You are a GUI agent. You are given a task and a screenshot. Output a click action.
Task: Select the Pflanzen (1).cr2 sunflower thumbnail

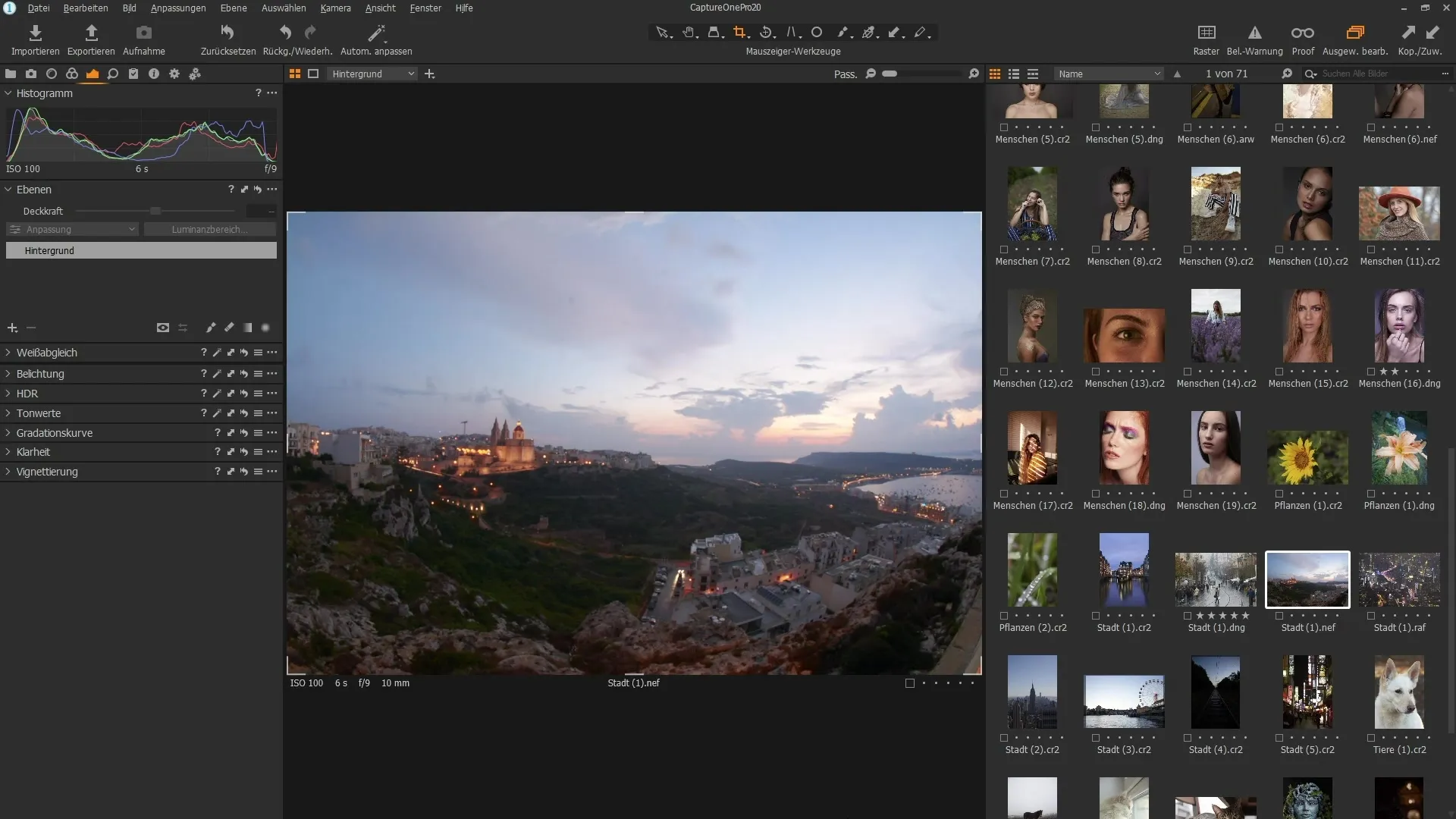(x=1307, y=457)
